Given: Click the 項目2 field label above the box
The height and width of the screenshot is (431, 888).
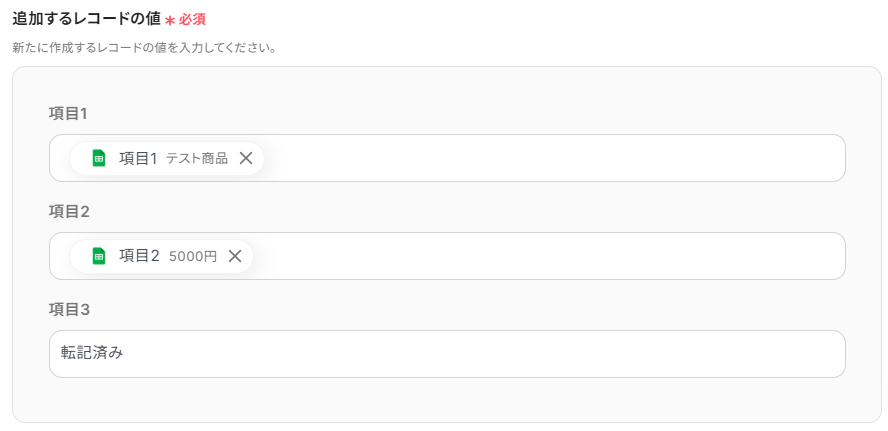Looking at the screenshot, I should [x=69, y=211].
